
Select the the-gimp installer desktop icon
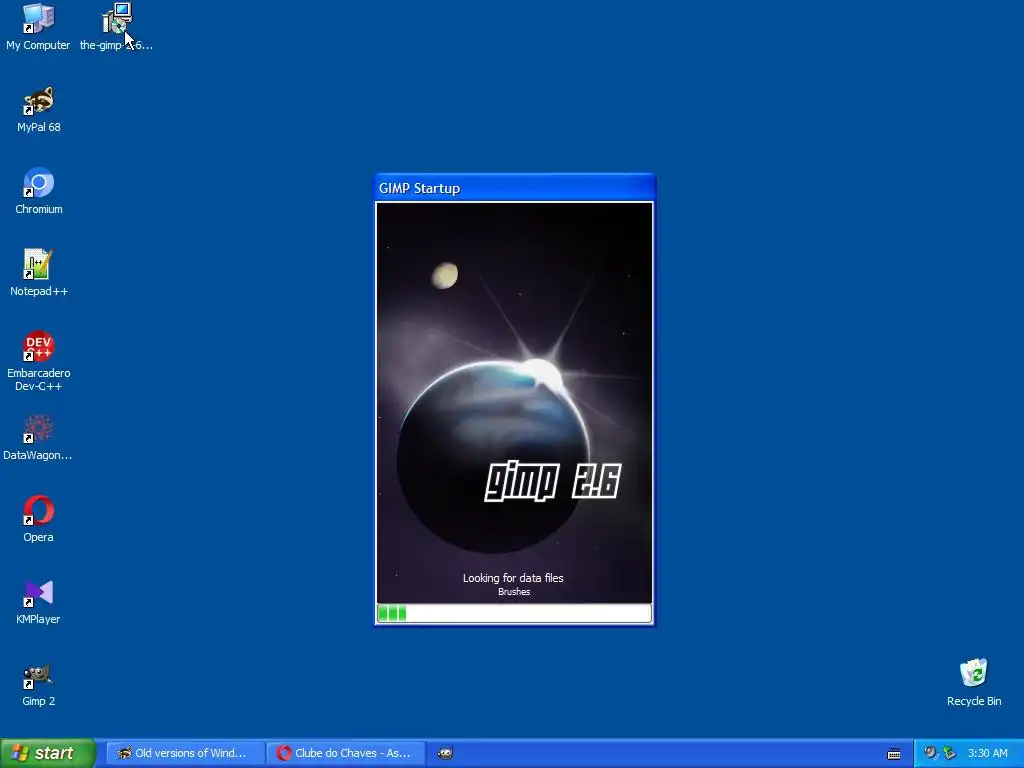pos(116,27)
